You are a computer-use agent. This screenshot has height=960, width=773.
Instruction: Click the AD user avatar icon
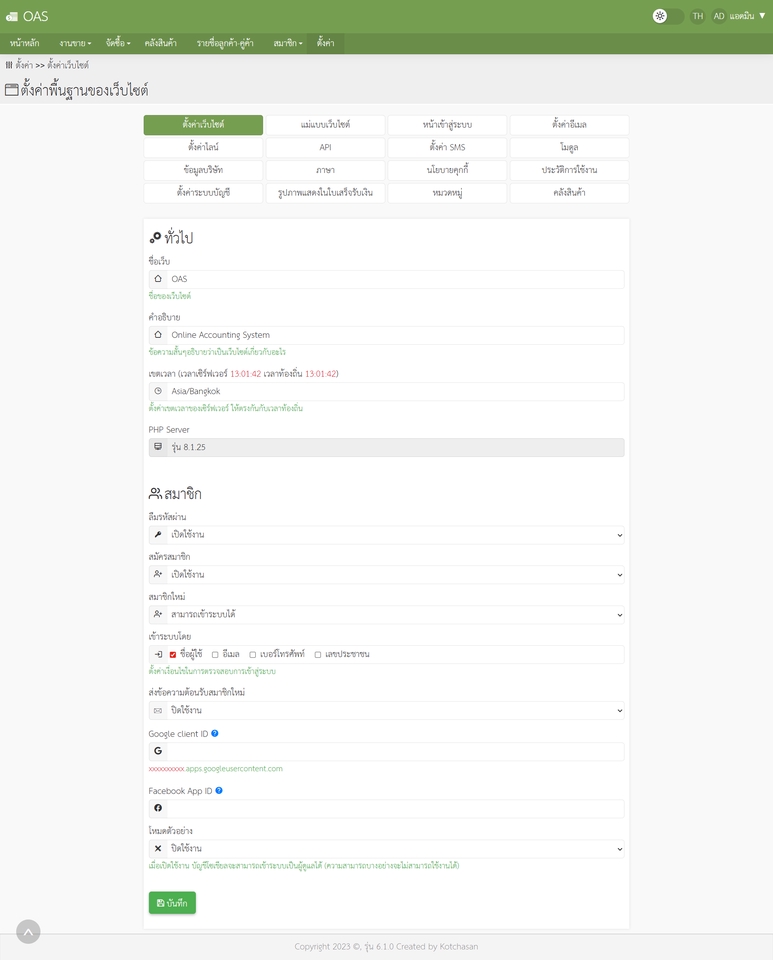(x=718, y=17)
